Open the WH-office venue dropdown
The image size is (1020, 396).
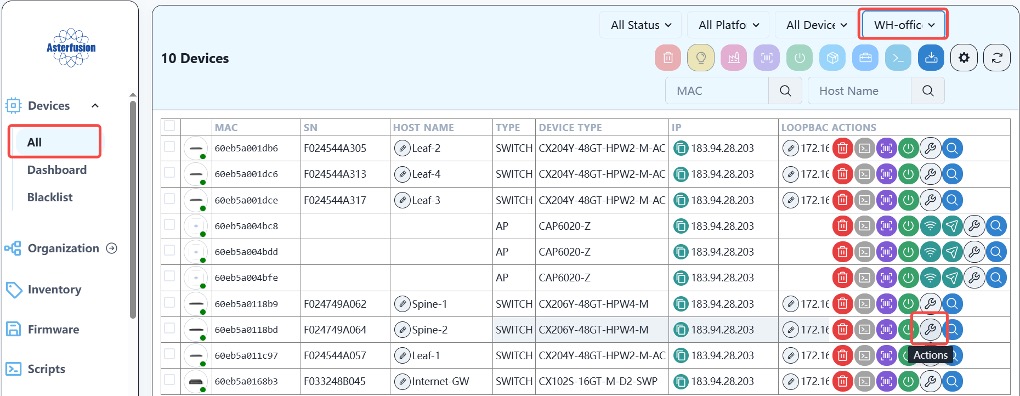coord(904,25)
